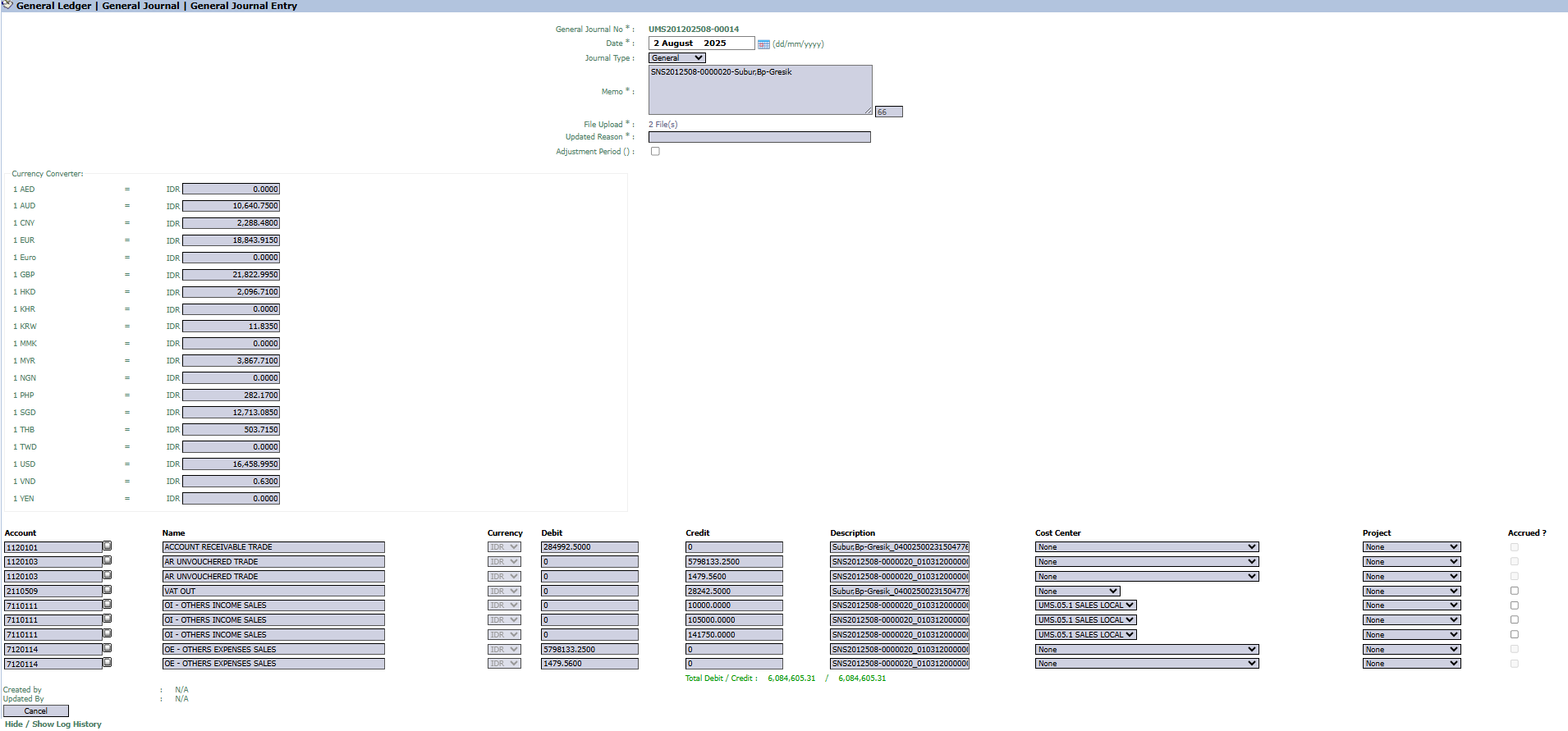The height and width of the screenshot is (731, 1568).
Task: Open the Journal Type dropdown
Action: (677, 58)
